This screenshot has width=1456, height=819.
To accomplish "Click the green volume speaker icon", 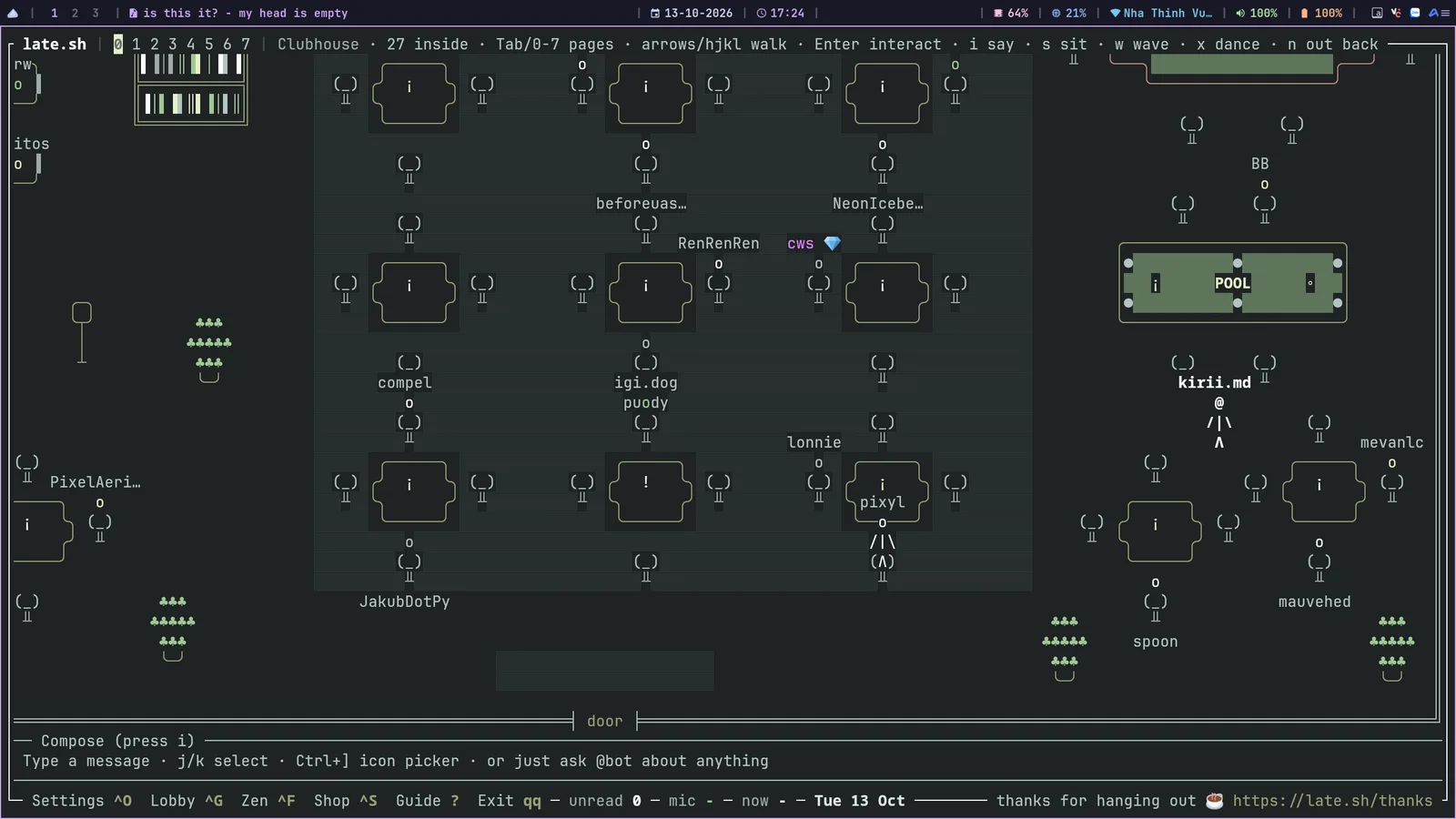I will coord(1240,13).
